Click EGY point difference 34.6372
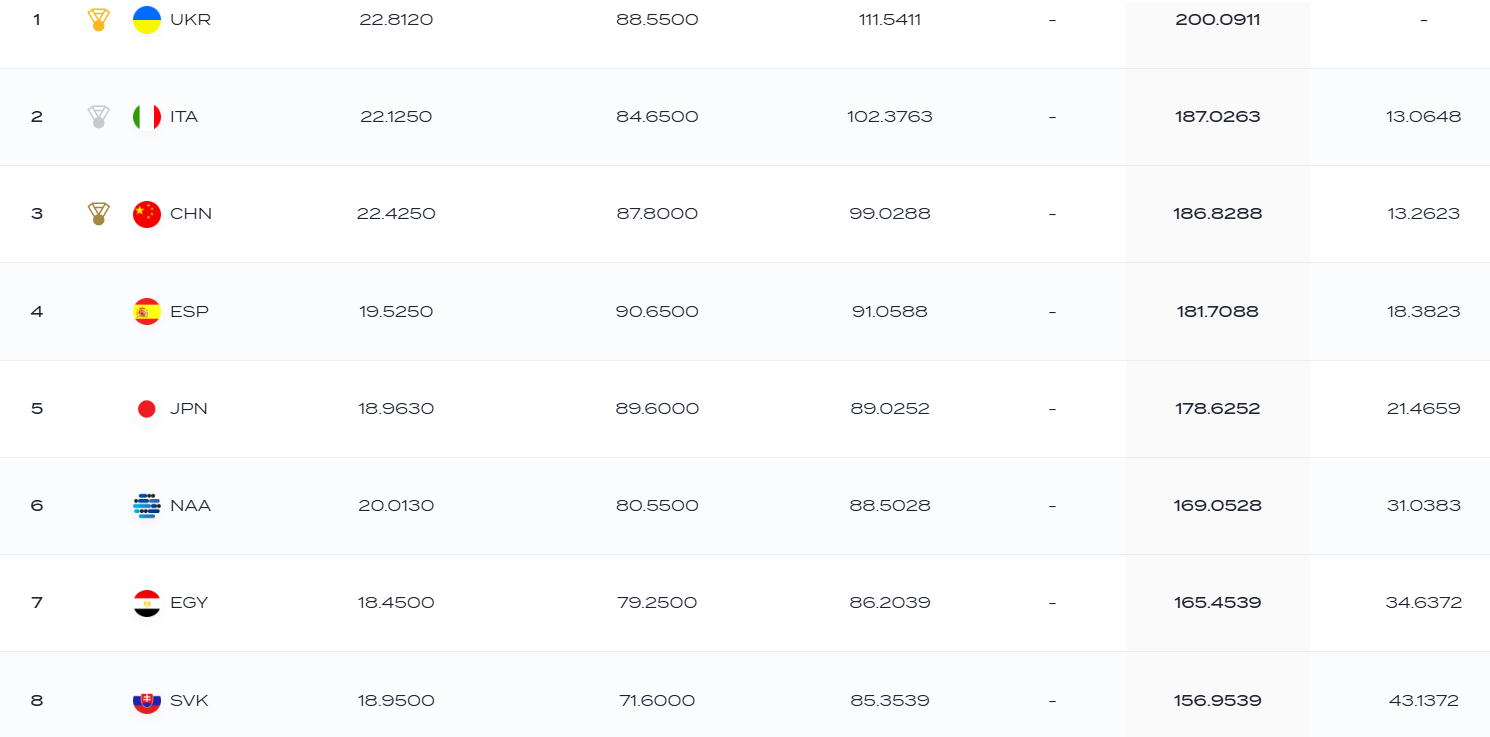 click(1424, 603)
